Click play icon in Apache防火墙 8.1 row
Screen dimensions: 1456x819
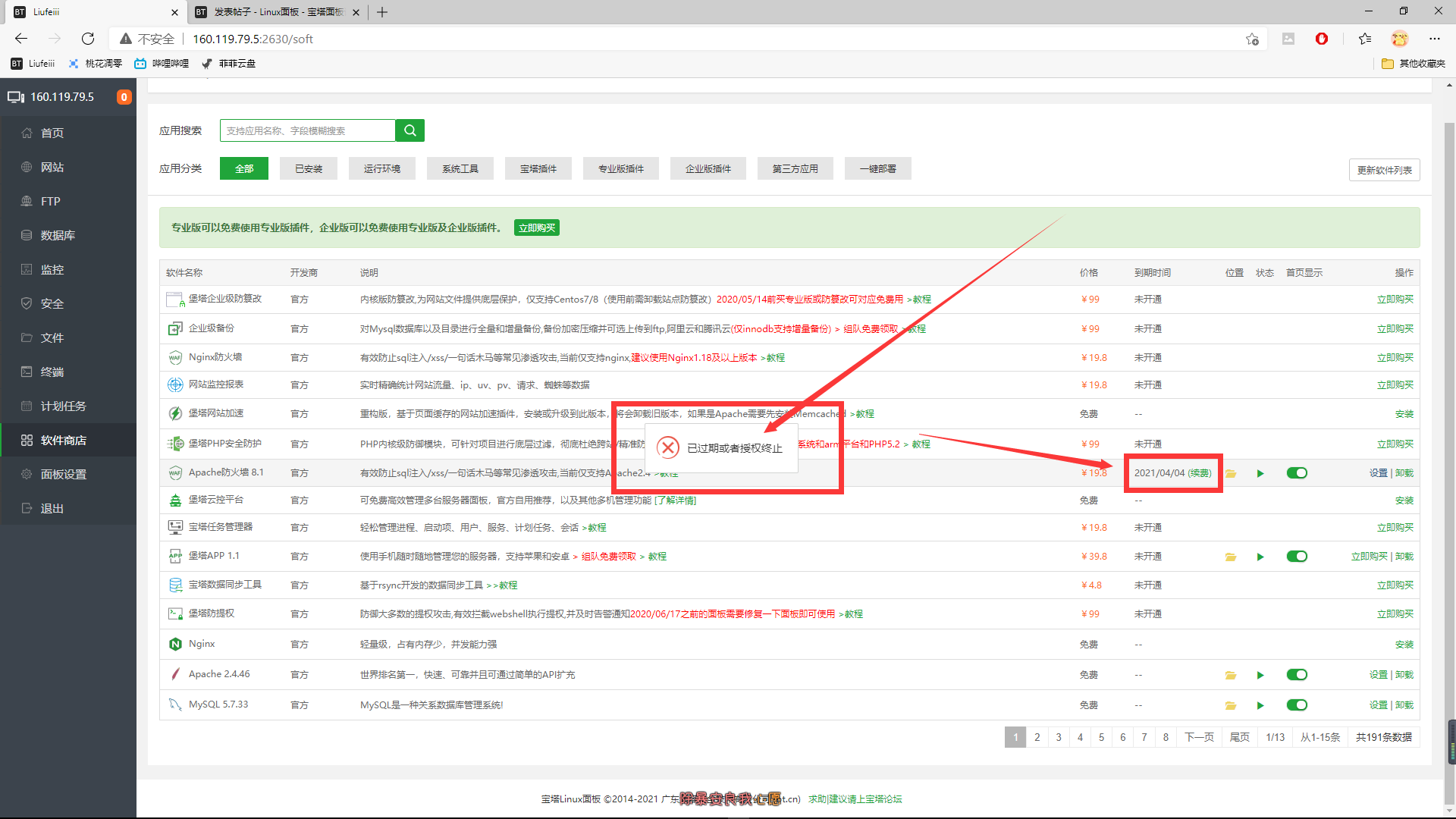[x=1260, y=473]
